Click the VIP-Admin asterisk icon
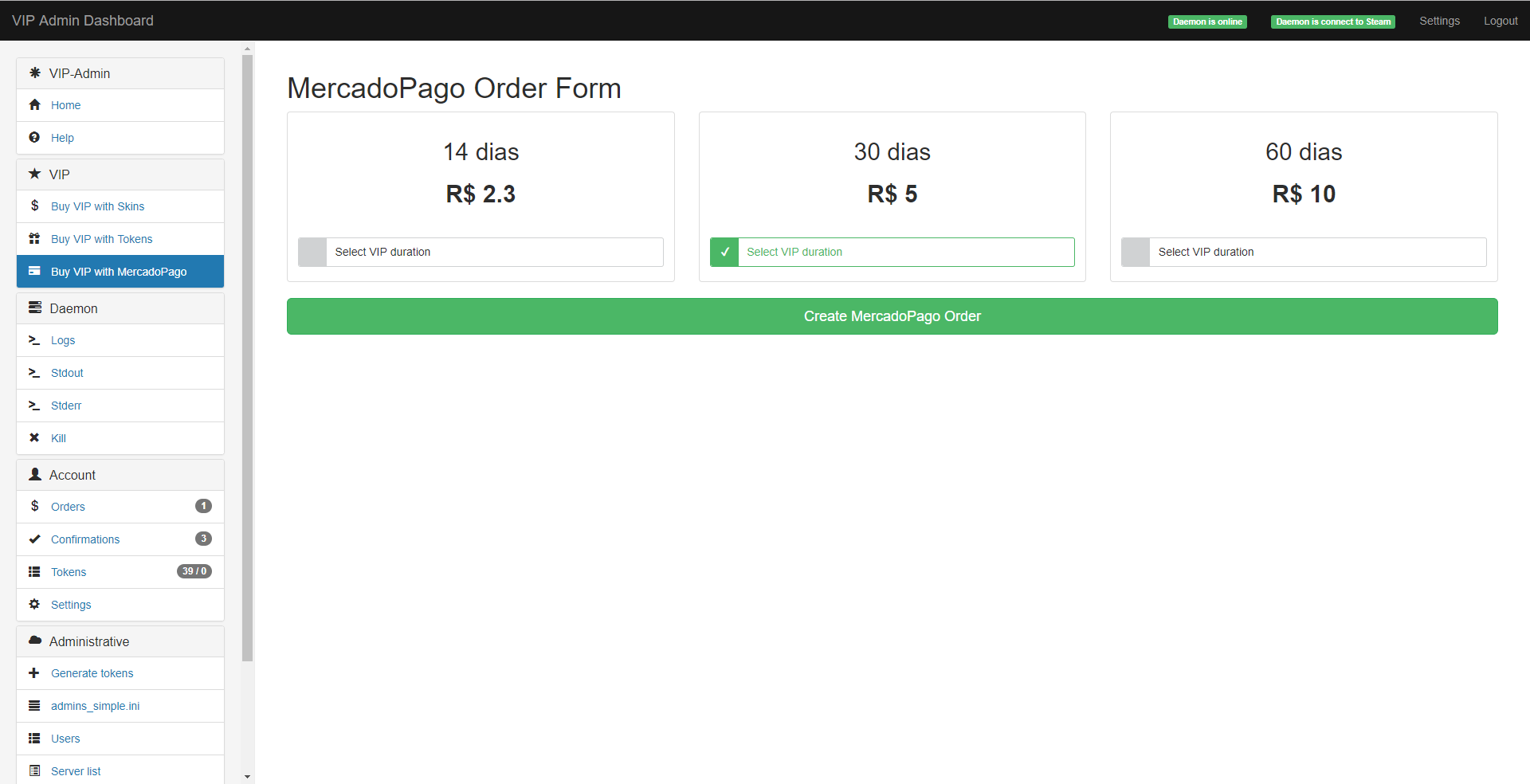Image resolution: width=1530 pixels, height=784 pixels. point(34,73)
